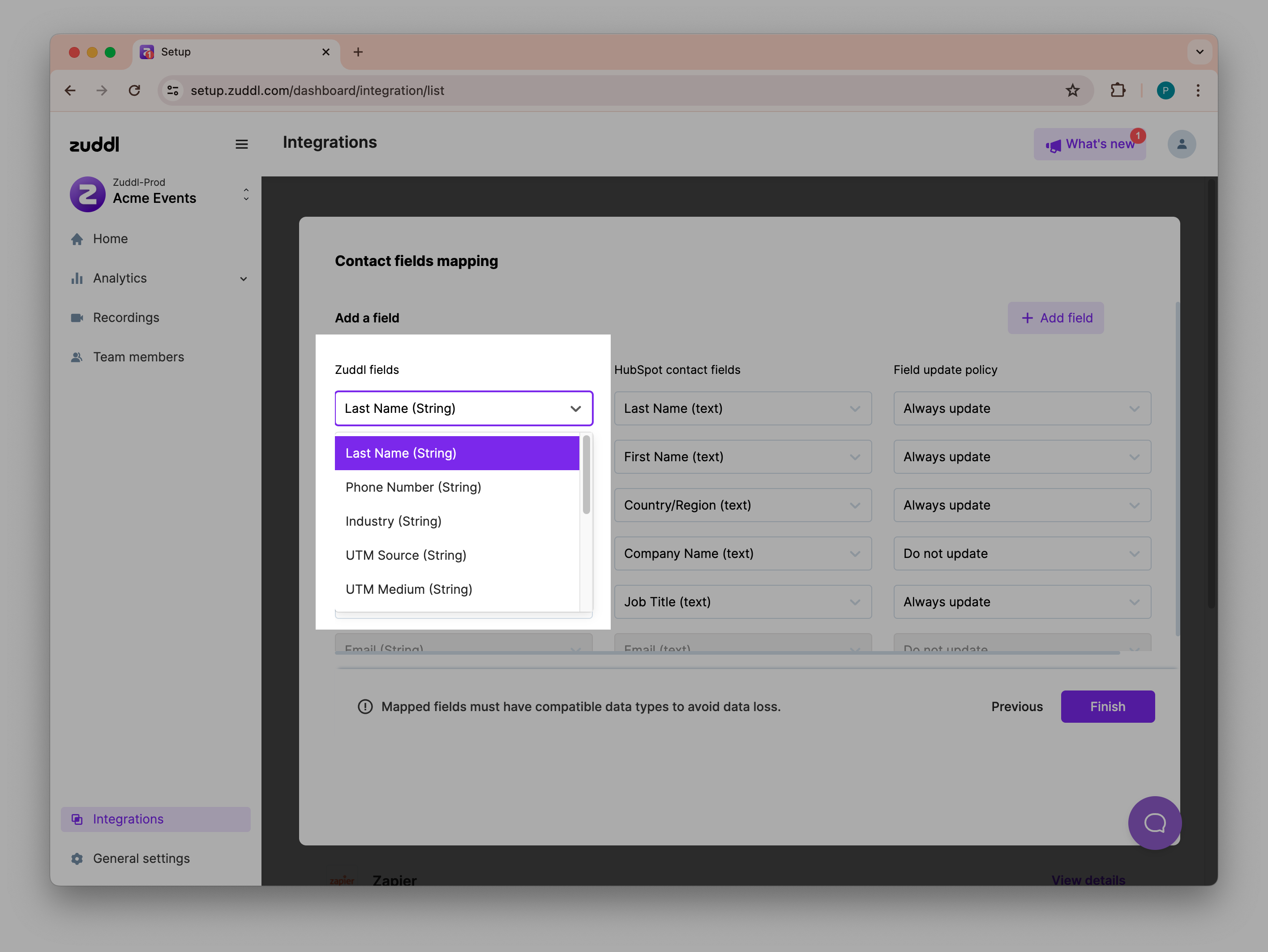1268x952 pixels.
Task: Pick Industry (String) in dropdown list
Action: coord(393,521)
